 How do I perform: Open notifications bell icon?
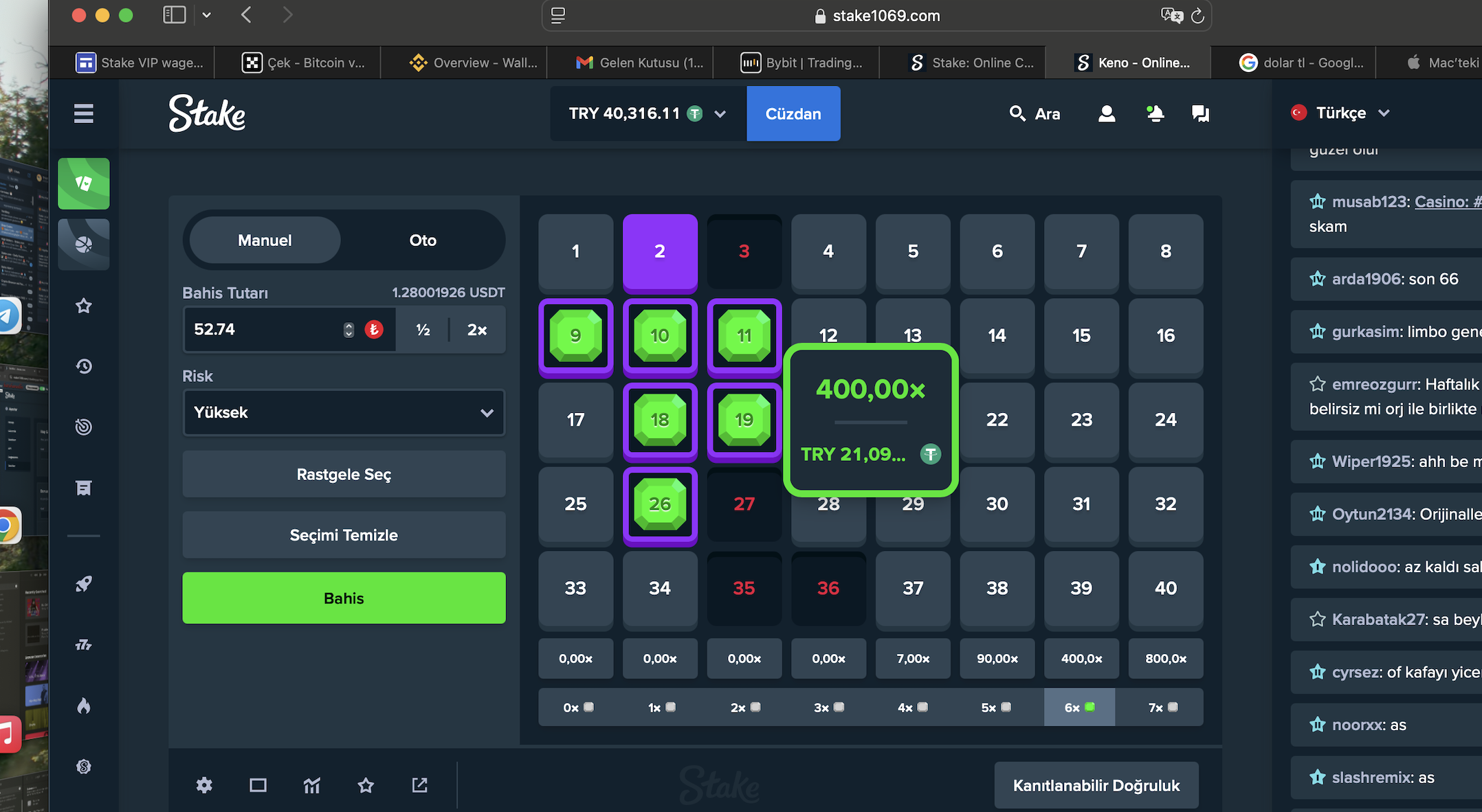coord(1155,113)
